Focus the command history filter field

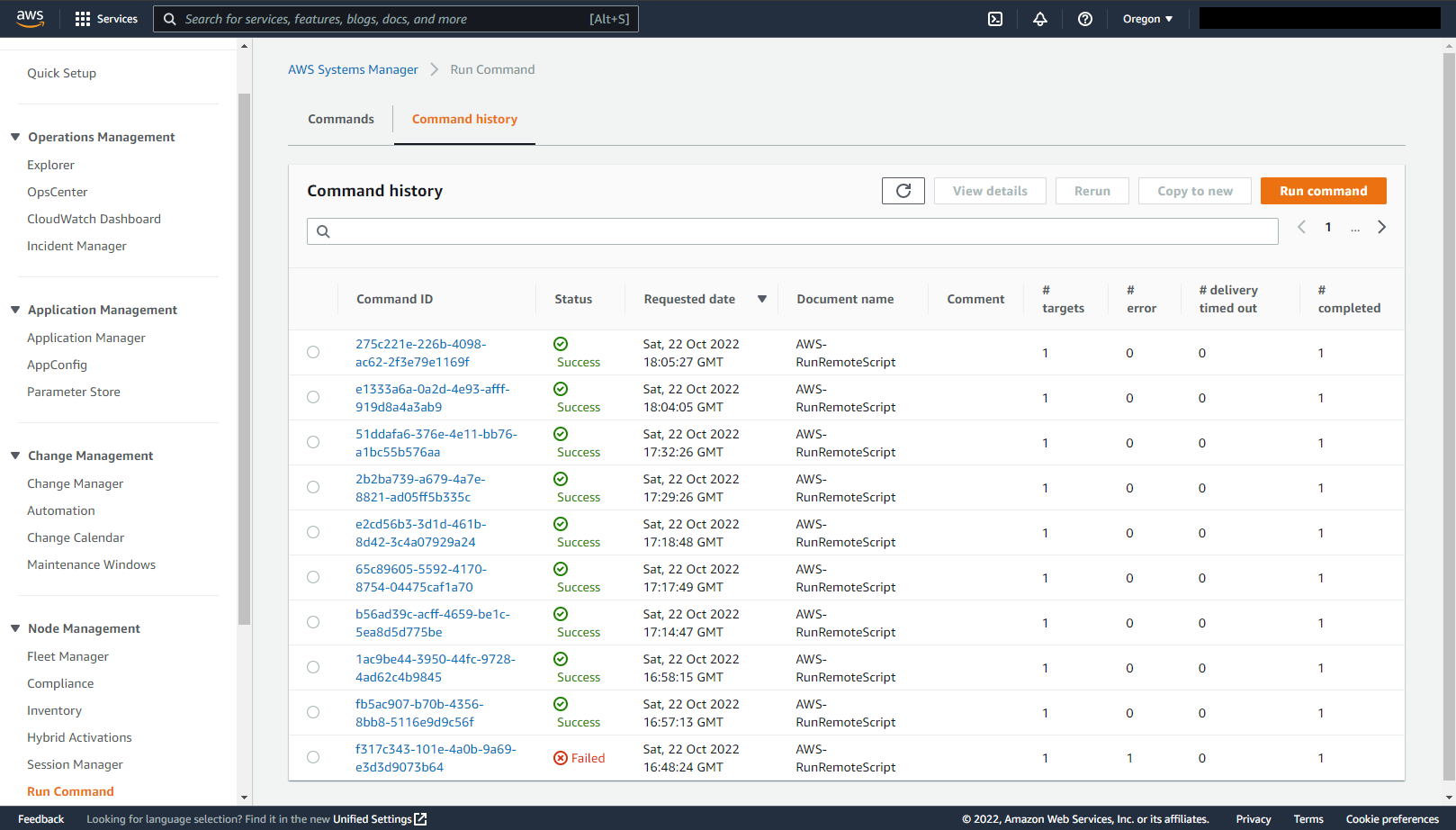click(792, 231)
